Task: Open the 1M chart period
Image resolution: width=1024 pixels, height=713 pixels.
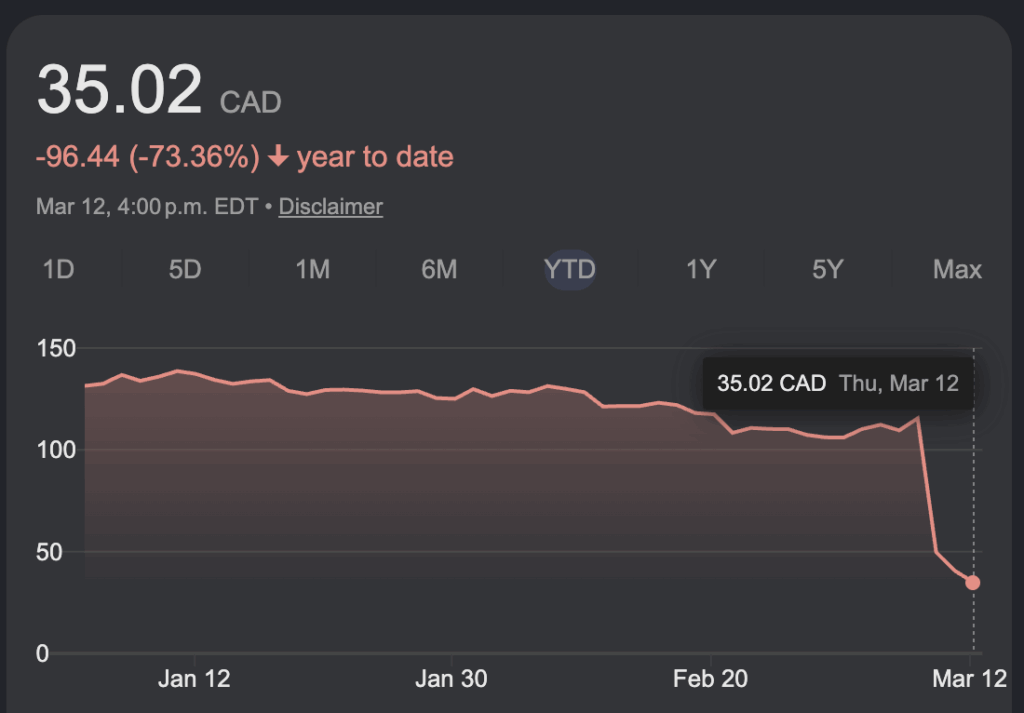Action: 314,269
